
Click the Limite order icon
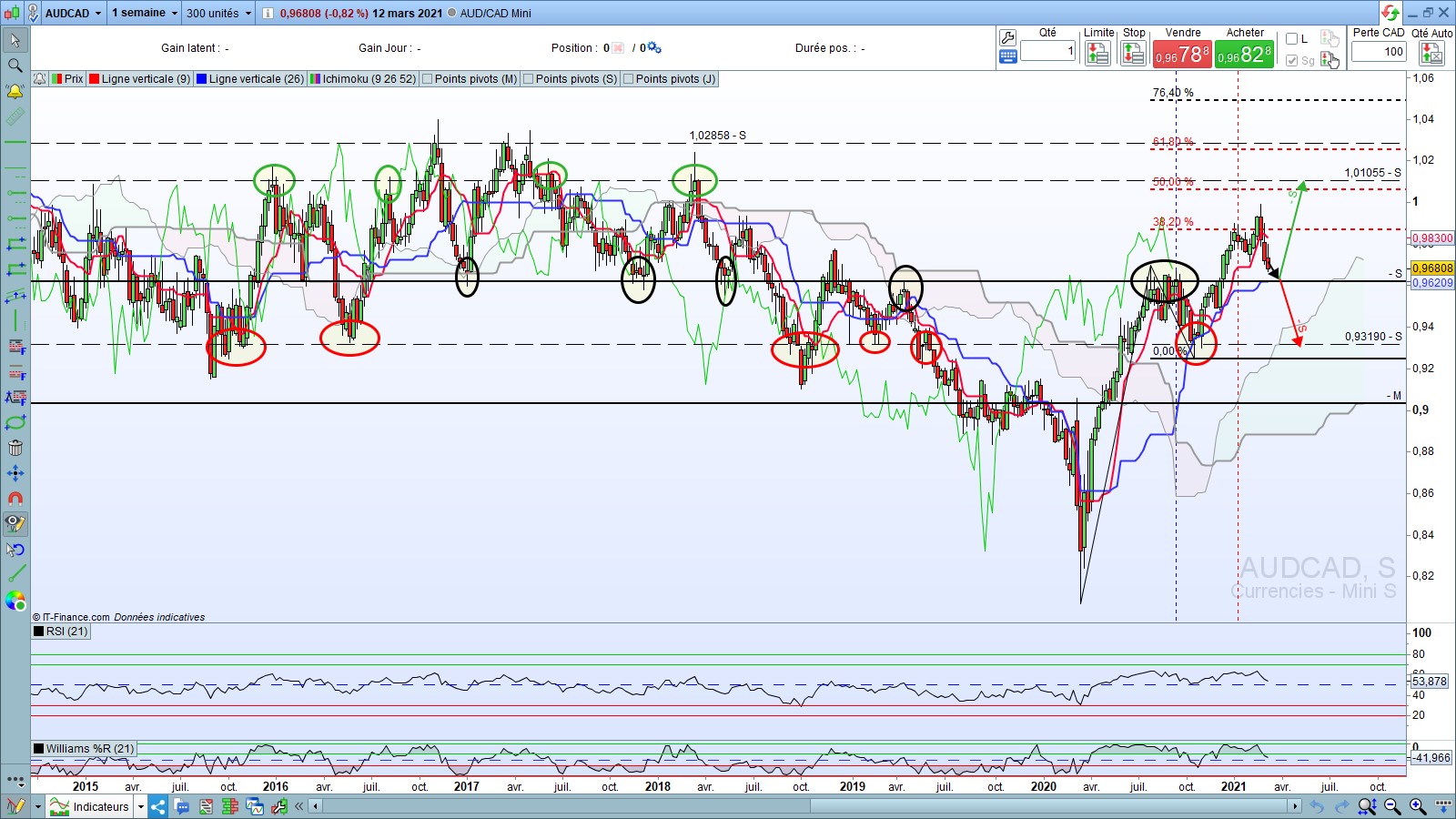1098,54
